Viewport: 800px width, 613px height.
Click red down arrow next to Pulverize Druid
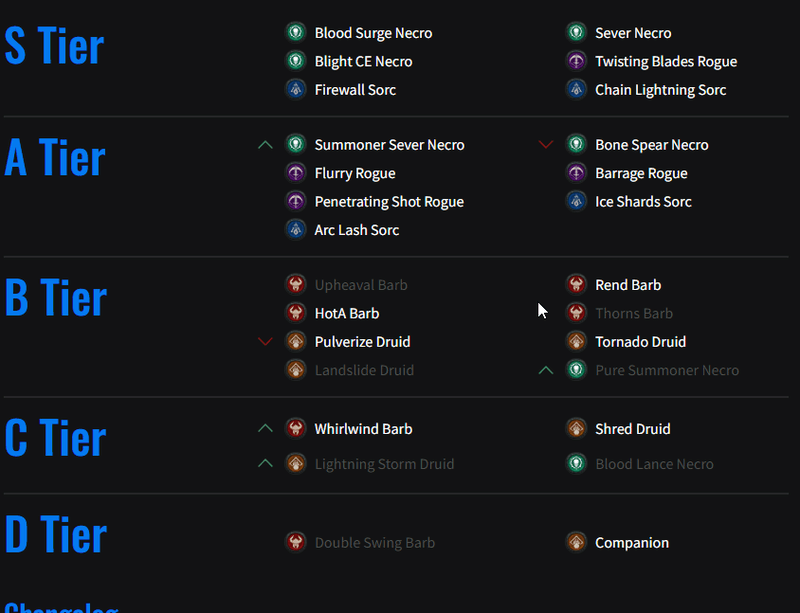[x=265, y=341]
